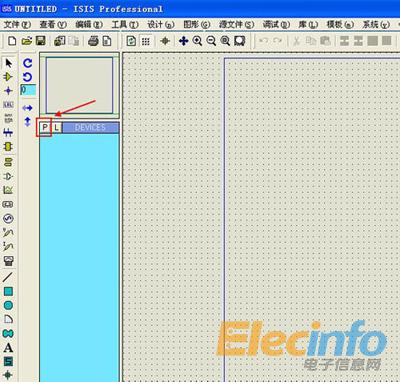Open the 文件 (File) menu
400x382 pixels.
click(17, 24)
